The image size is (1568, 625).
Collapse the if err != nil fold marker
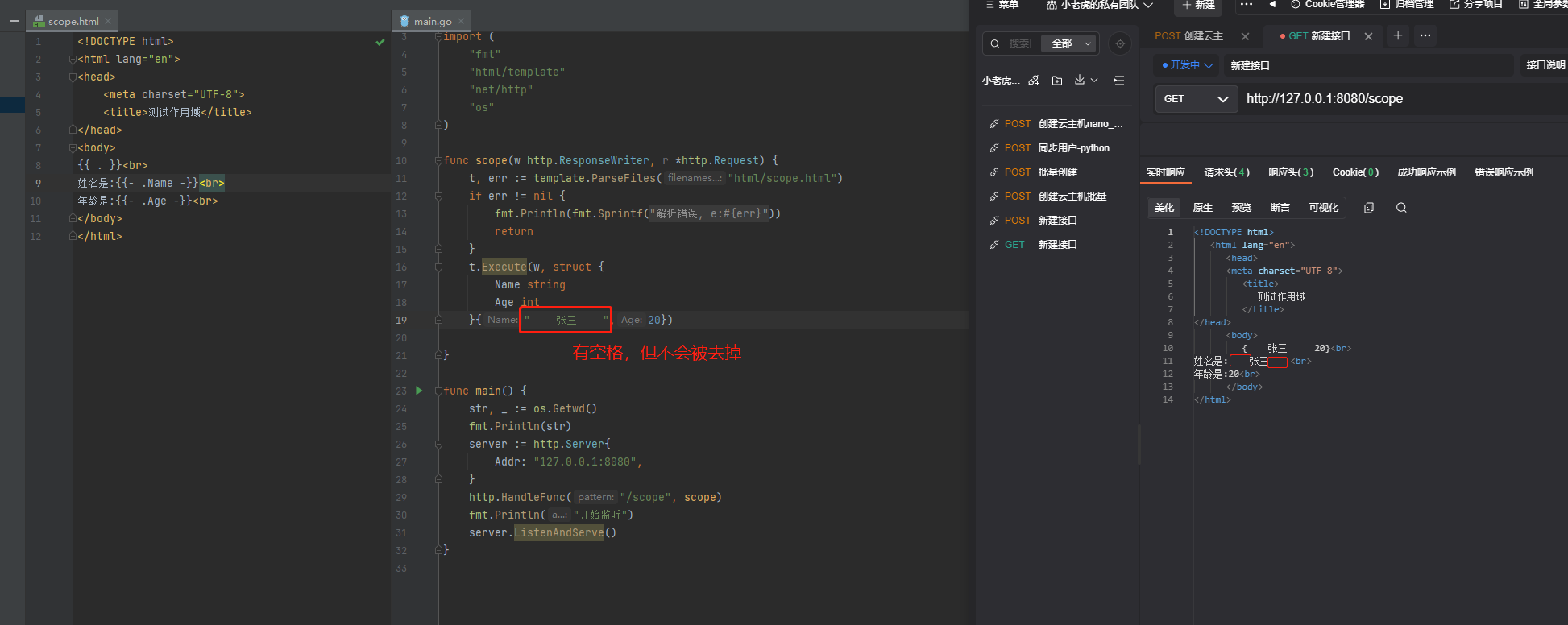(438, 196)
